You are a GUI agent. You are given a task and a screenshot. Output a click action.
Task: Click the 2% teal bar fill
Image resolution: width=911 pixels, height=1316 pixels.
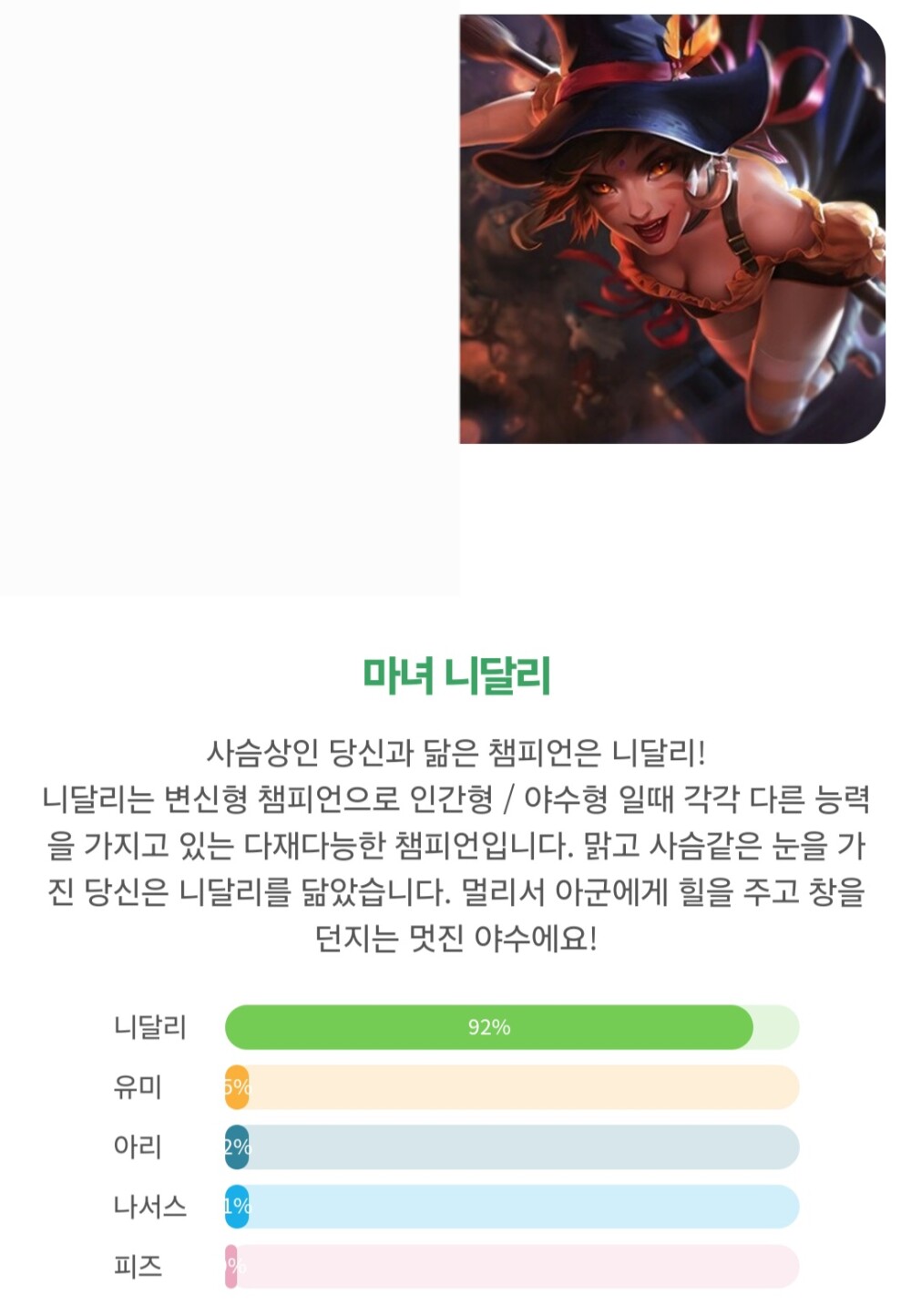click(x=237, y=1146)
